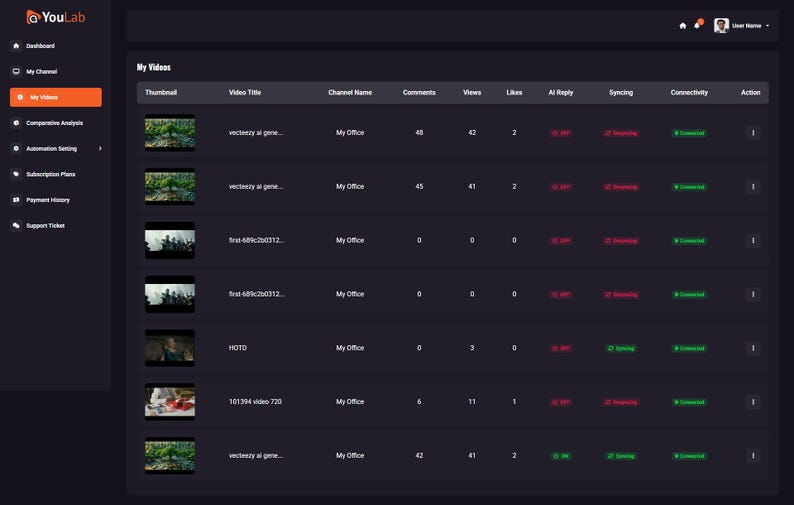Open thumbnail of video with 45 comments
This screenshot has width=794, height=505.
[170, 186]
